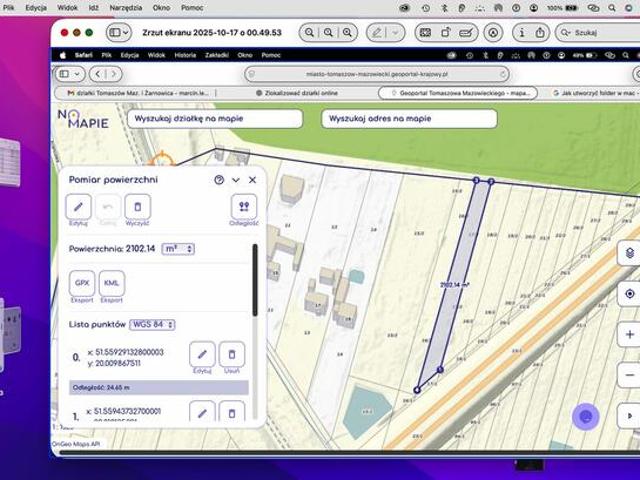
Task: Open the WGS 84 coordinate system dropdown
Action: pyautogui.click(x=152, y=325)
